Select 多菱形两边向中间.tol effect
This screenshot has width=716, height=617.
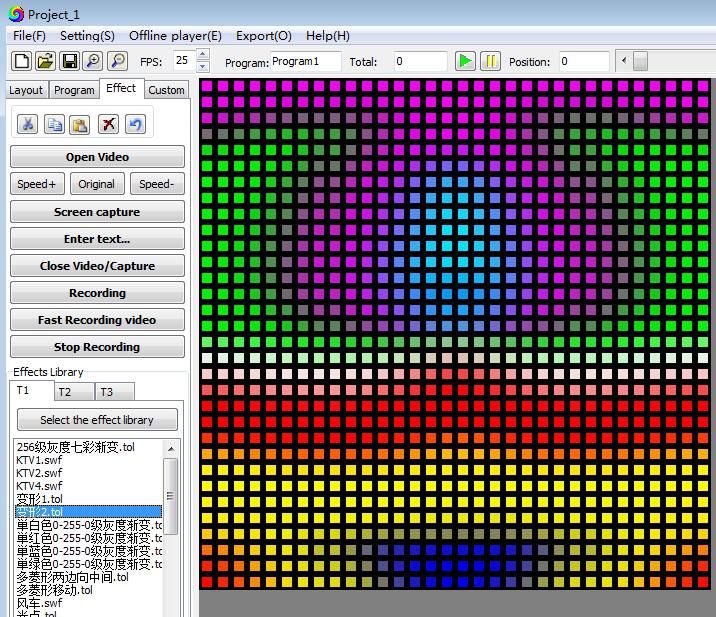89,577
